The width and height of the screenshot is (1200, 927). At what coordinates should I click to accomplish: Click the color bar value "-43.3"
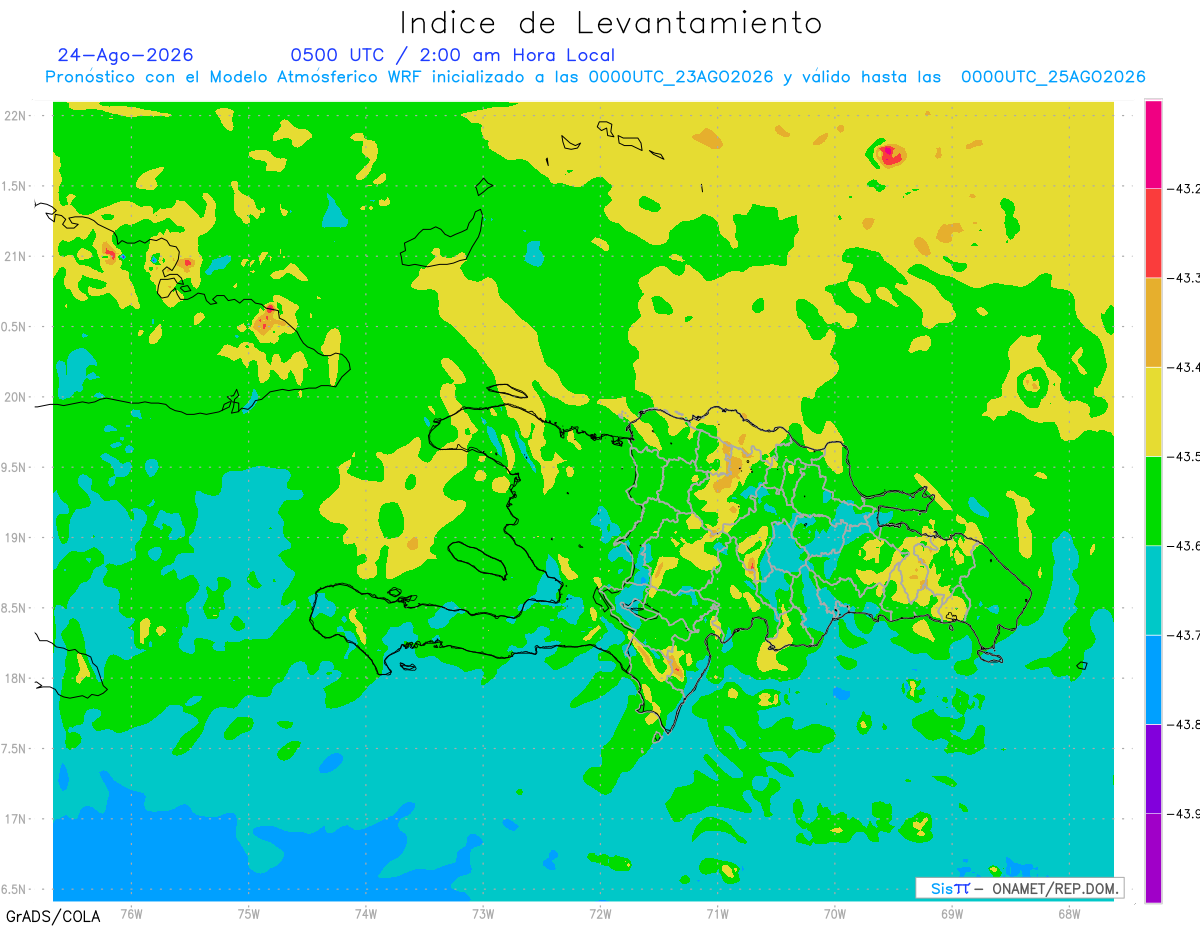coord(1185,277)
